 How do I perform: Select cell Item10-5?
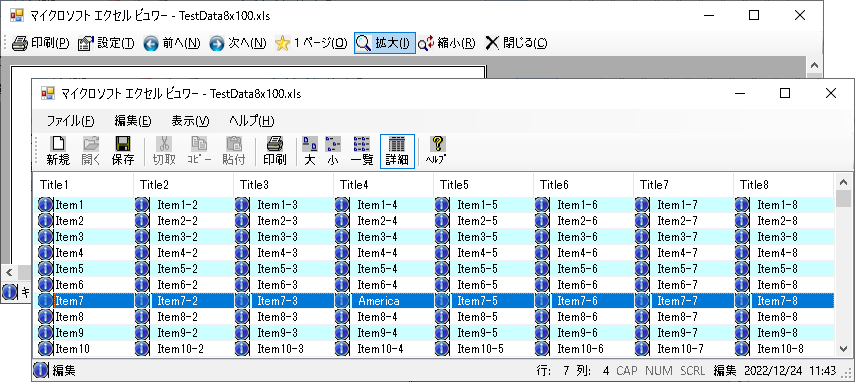(x=480, y=349)
